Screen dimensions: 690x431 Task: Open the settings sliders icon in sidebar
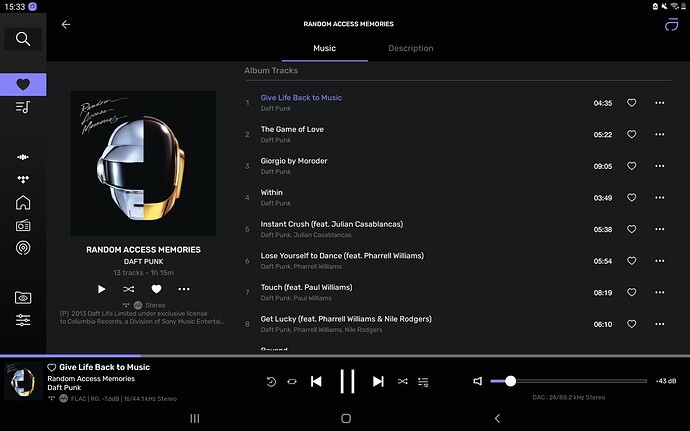pos(23,320)
